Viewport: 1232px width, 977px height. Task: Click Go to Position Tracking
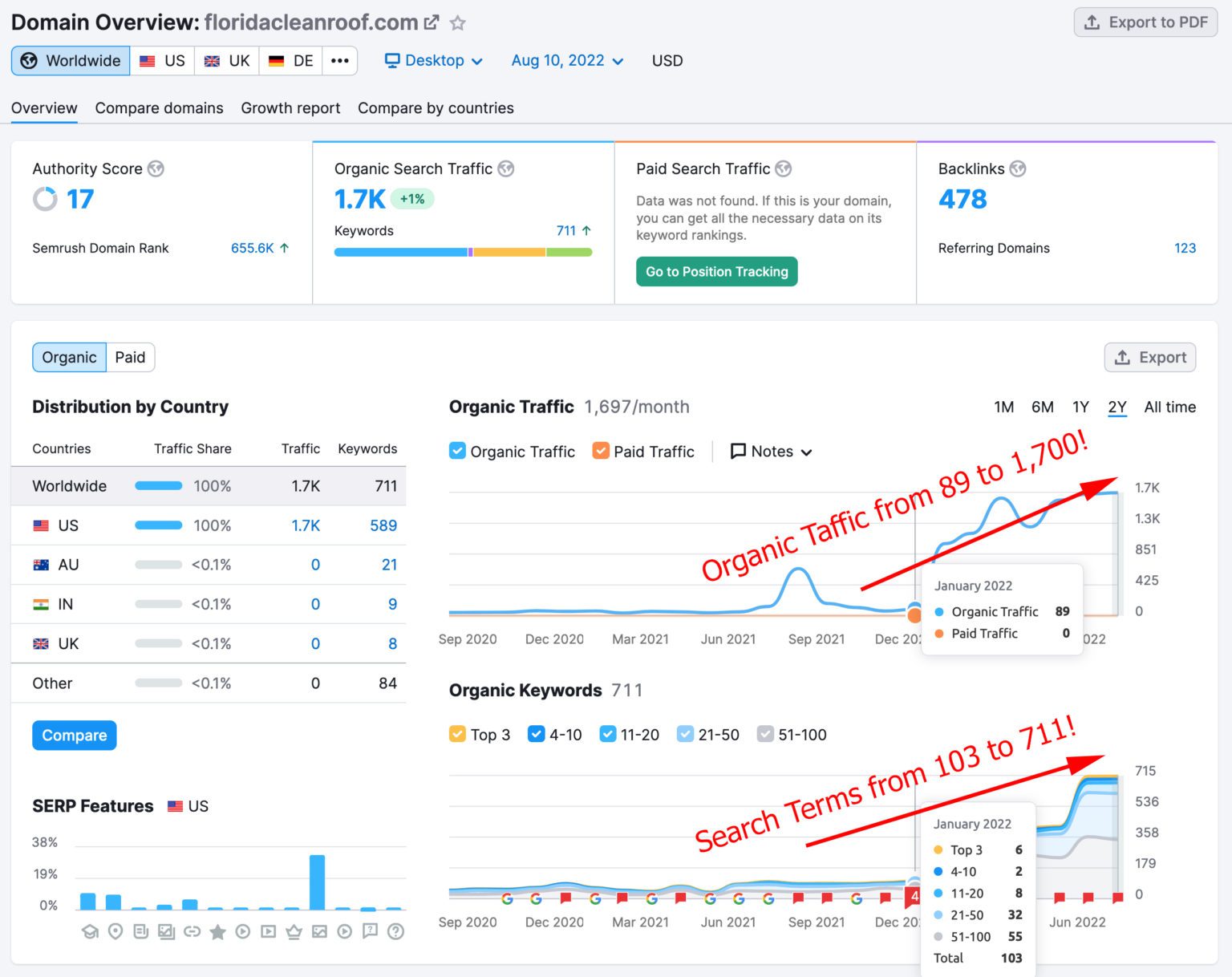[x=717, y=272]
